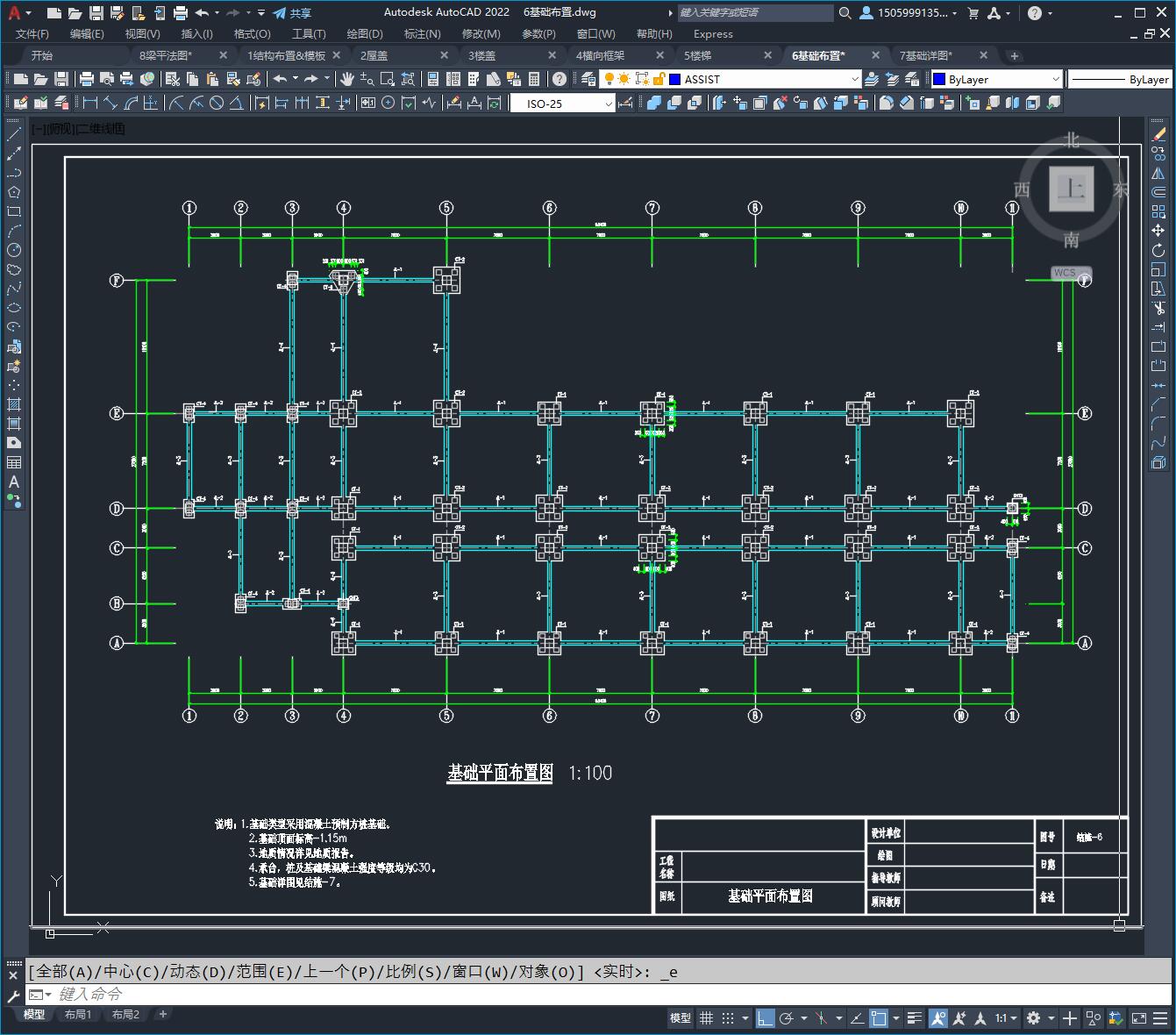Switch to the 布局1 layout tab
Screen dimensions: 1176x1035
coord(78,1014)
